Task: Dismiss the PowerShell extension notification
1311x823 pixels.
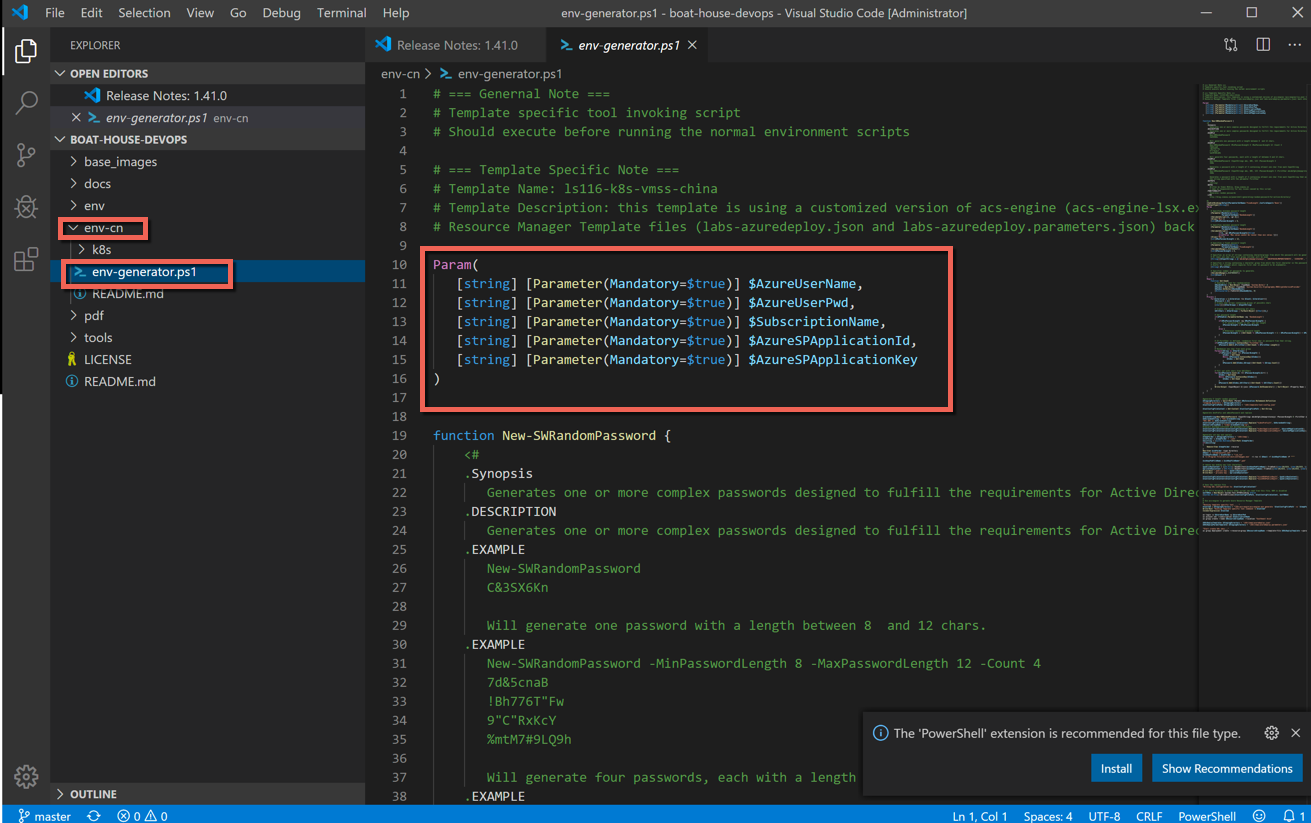Action: (x=1295, y=733)
